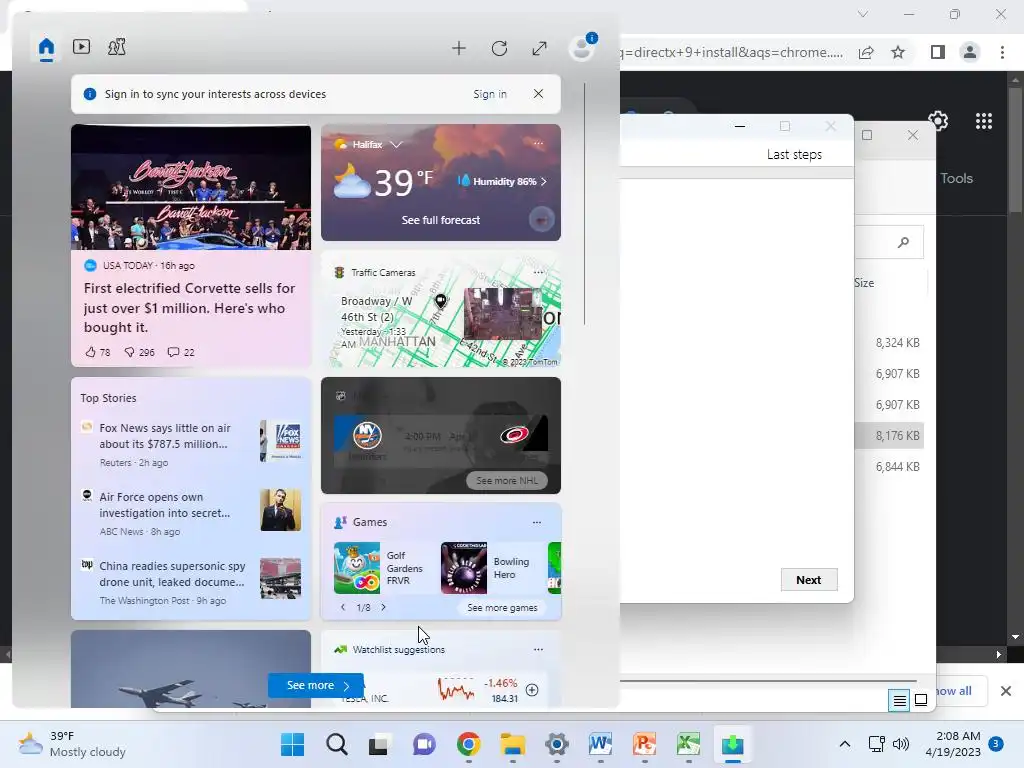Open the taskbar volume control
Viewport: 1024px width, 768px height.
coord(901,744)
